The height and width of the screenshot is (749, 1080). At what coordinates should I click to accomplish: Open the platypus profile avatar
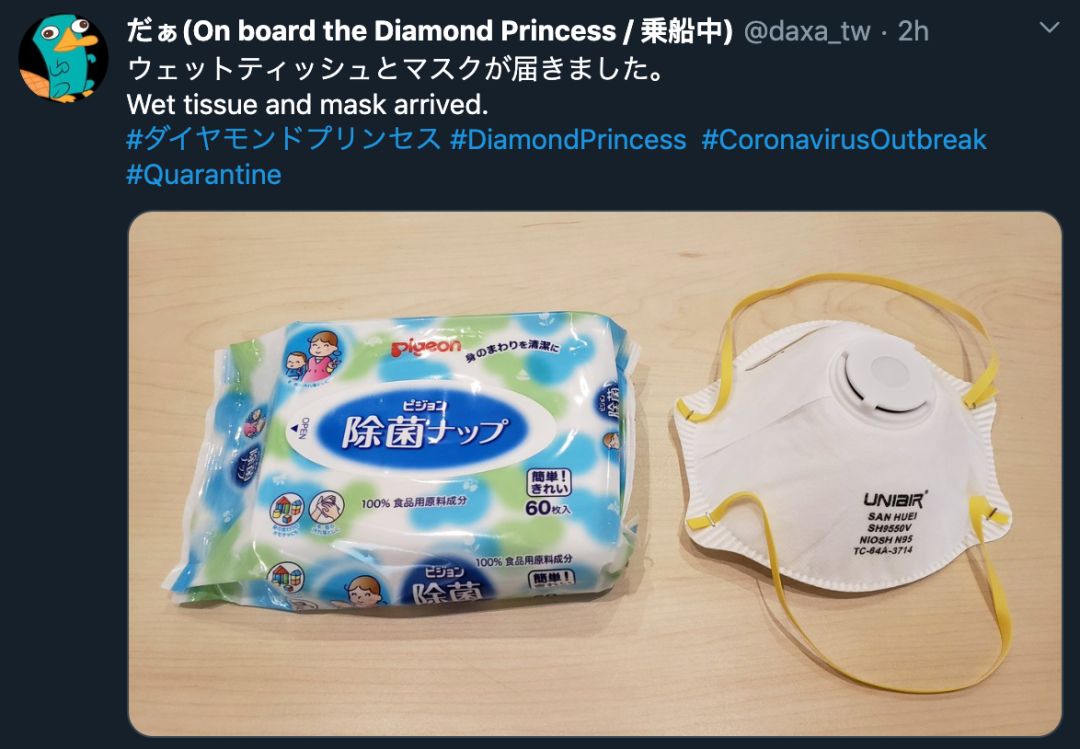click(63, 59)
